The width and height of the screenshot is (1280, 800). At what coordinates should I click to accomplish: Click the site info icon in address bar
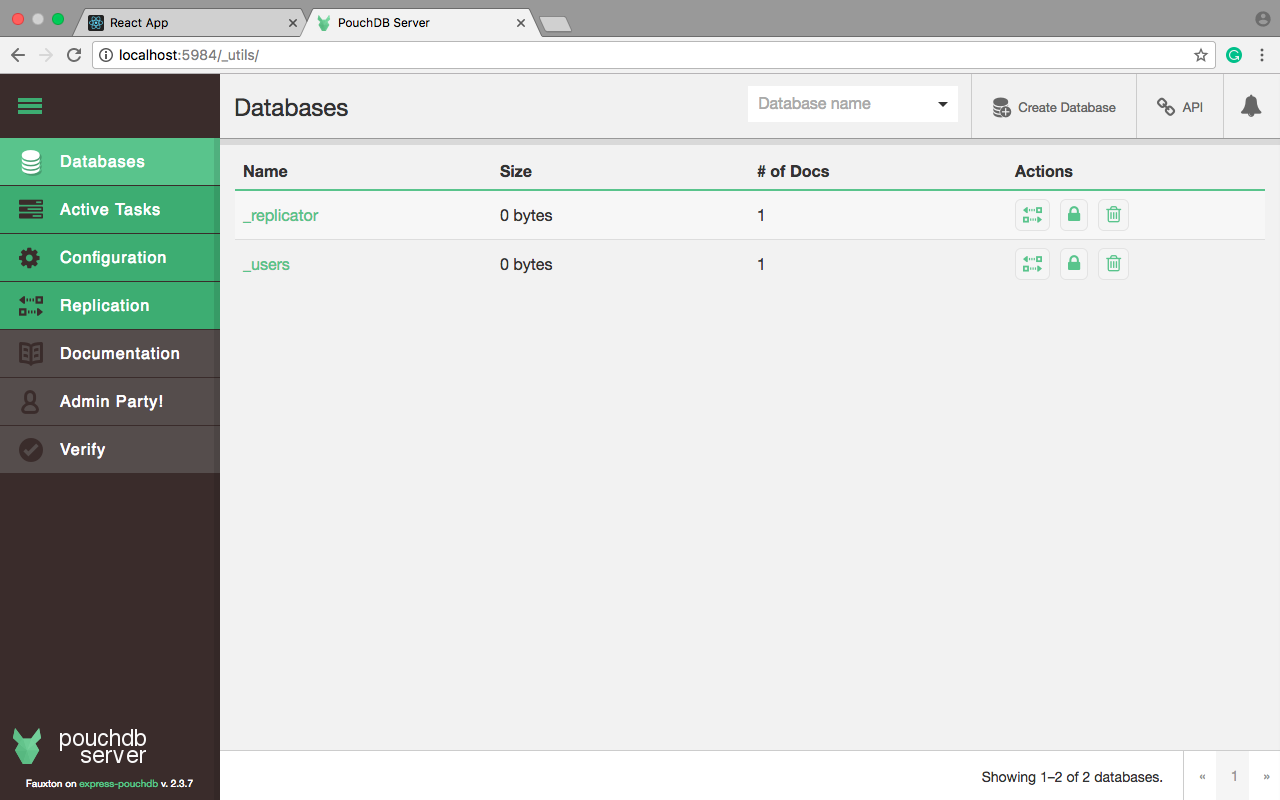coord(106,55)
